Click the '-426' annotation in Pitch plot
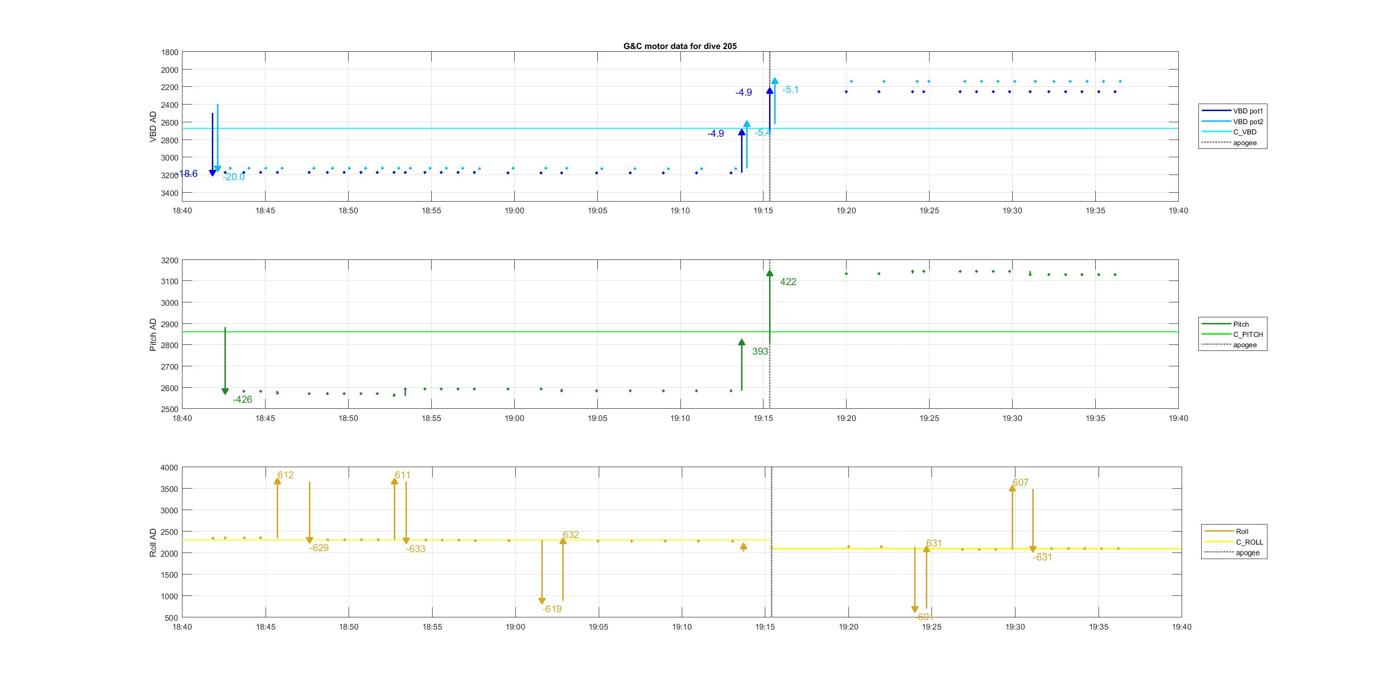Screen dimensions: 1400x693 point(242,400)
